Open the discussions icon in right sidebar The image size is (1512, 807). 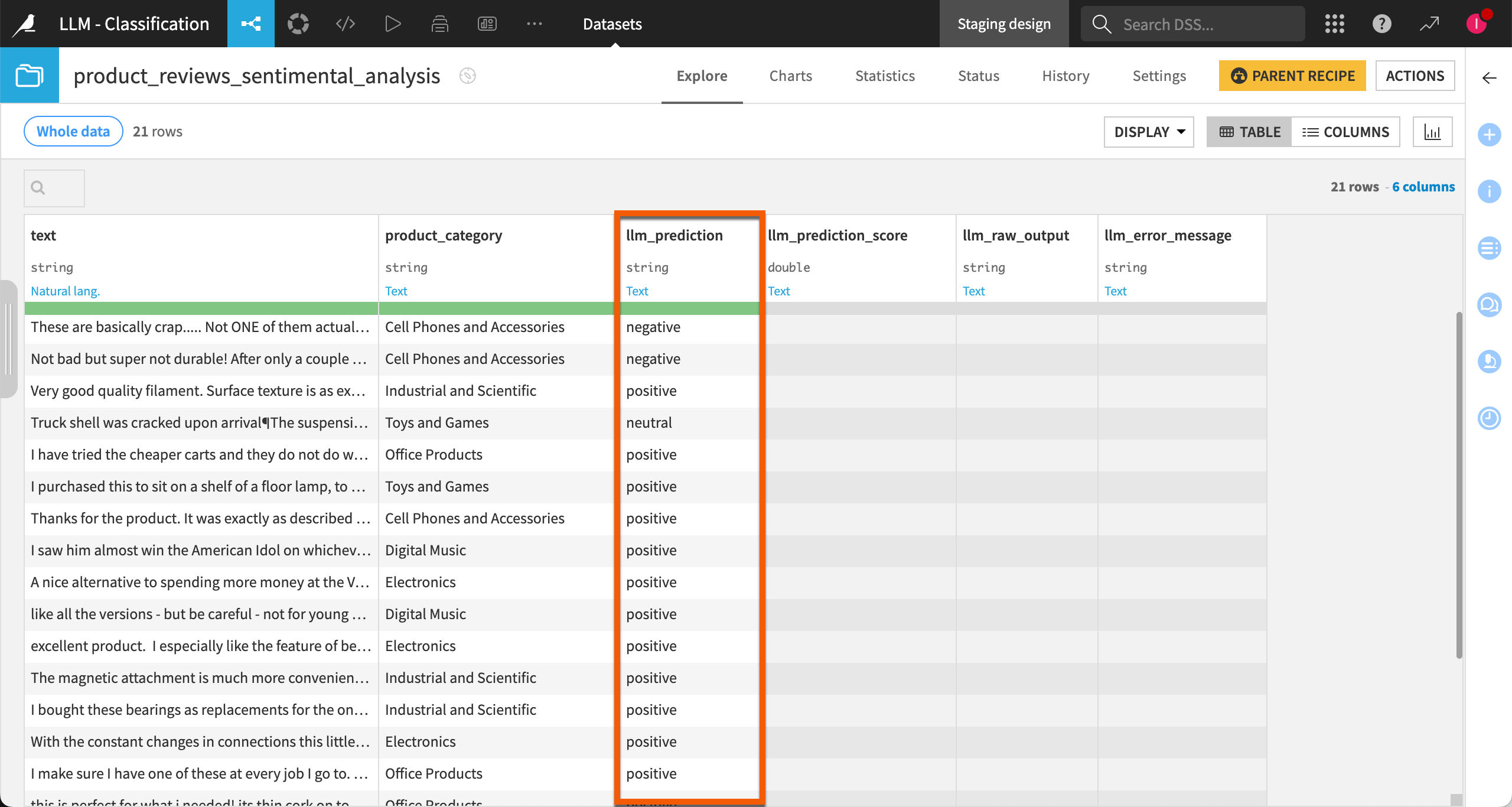[x=1490, y=305]
